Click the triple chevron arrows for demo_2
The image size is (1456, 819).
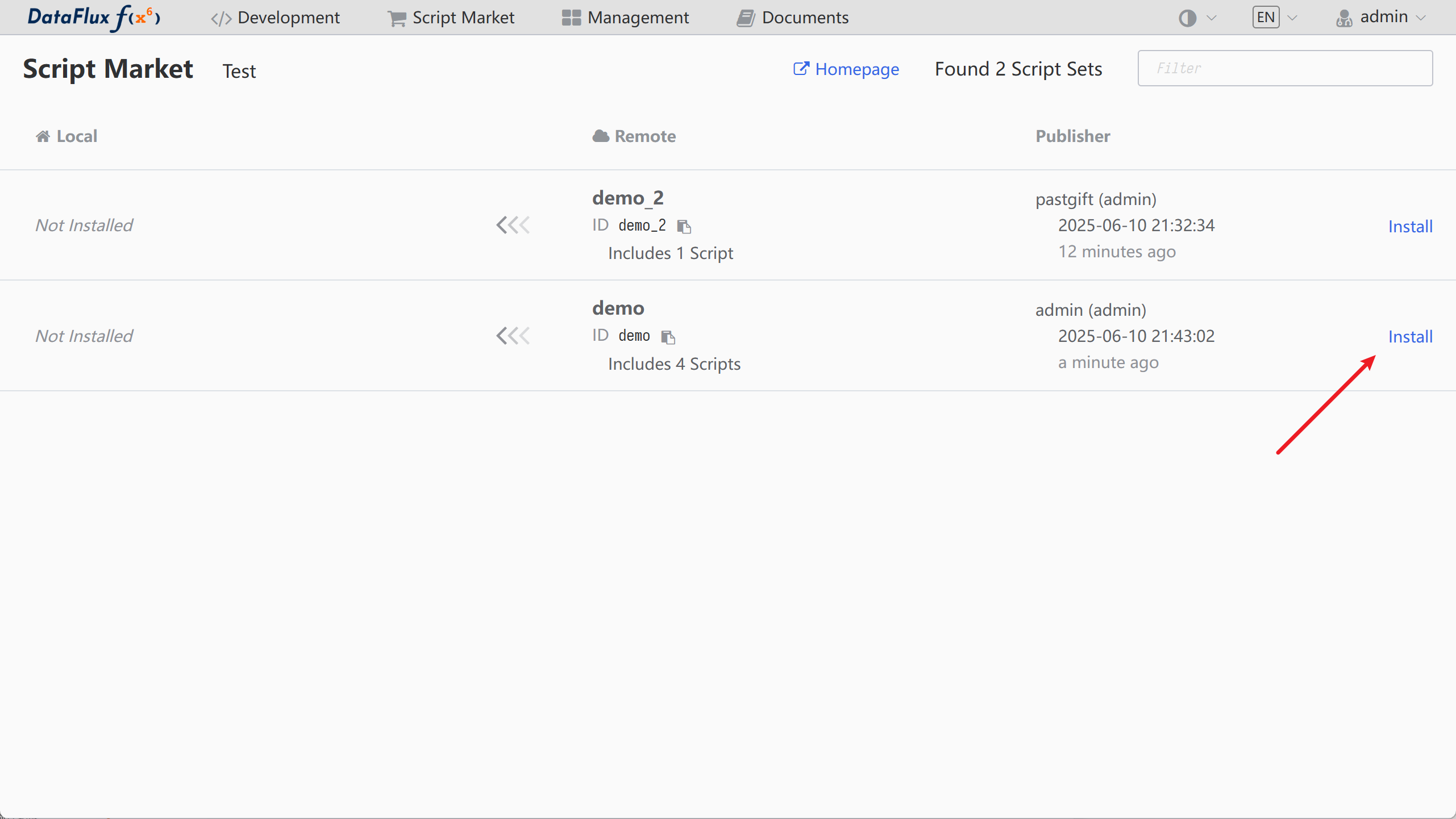tap(513, 225)
